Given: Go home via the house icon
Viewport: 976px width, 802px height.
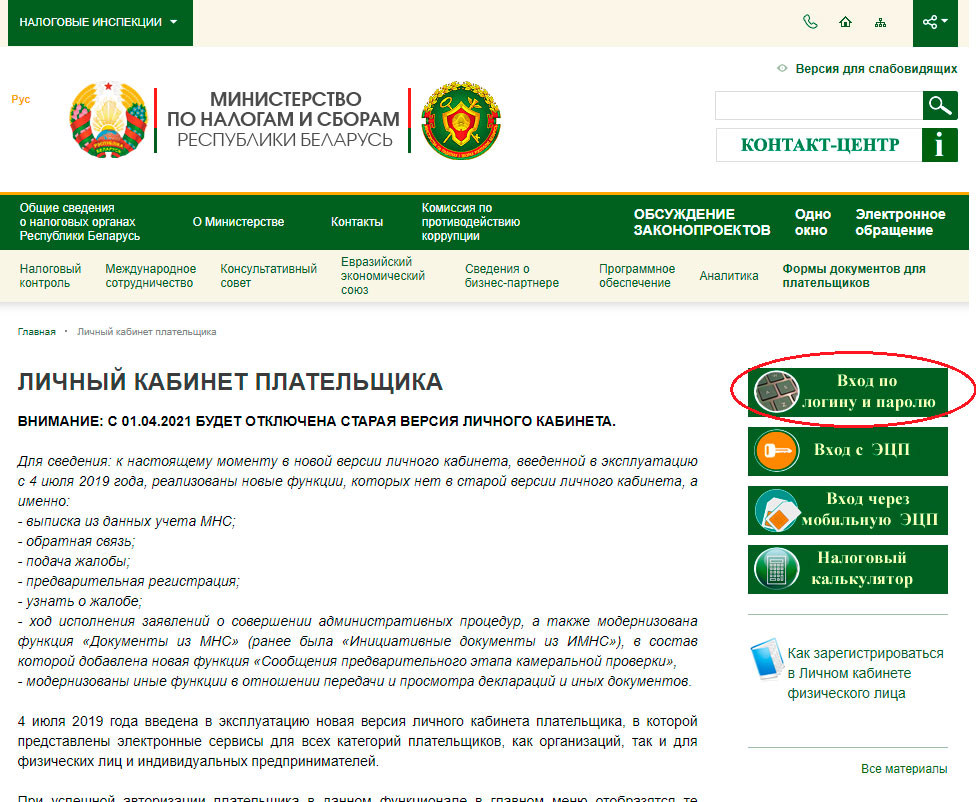Looking at the screenshot, I should (845, 22).
